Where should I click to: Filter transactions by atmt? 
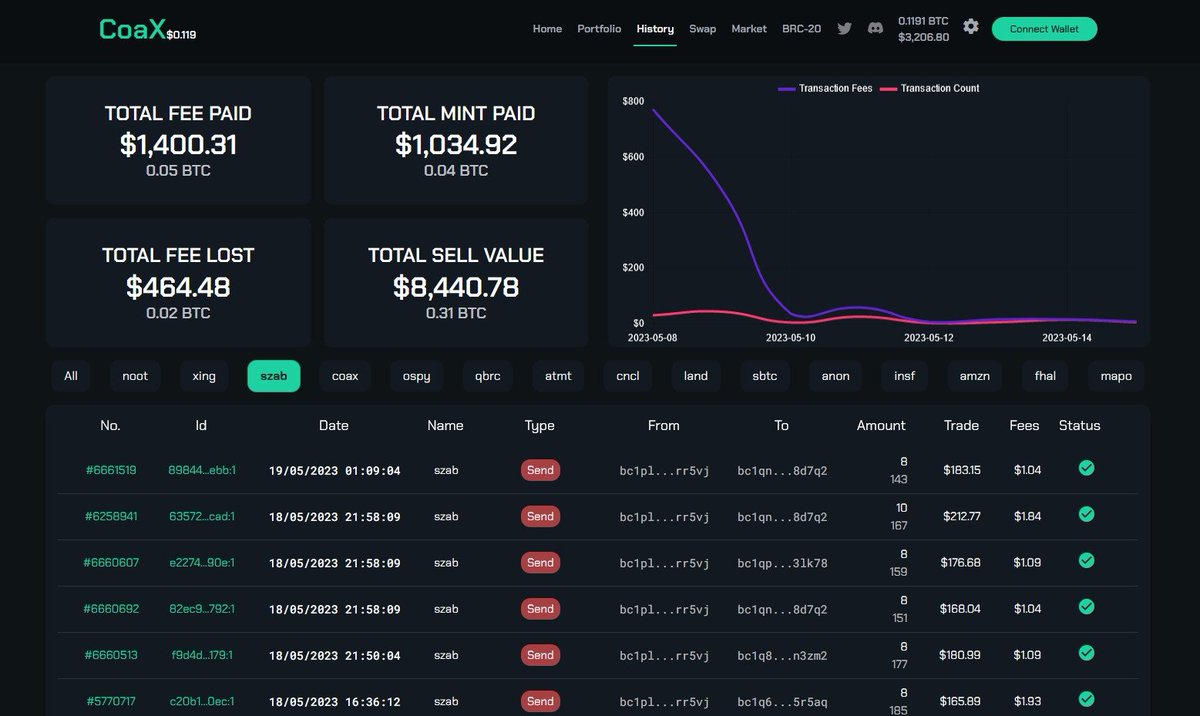pyautogui.click(x=558, y=376)
